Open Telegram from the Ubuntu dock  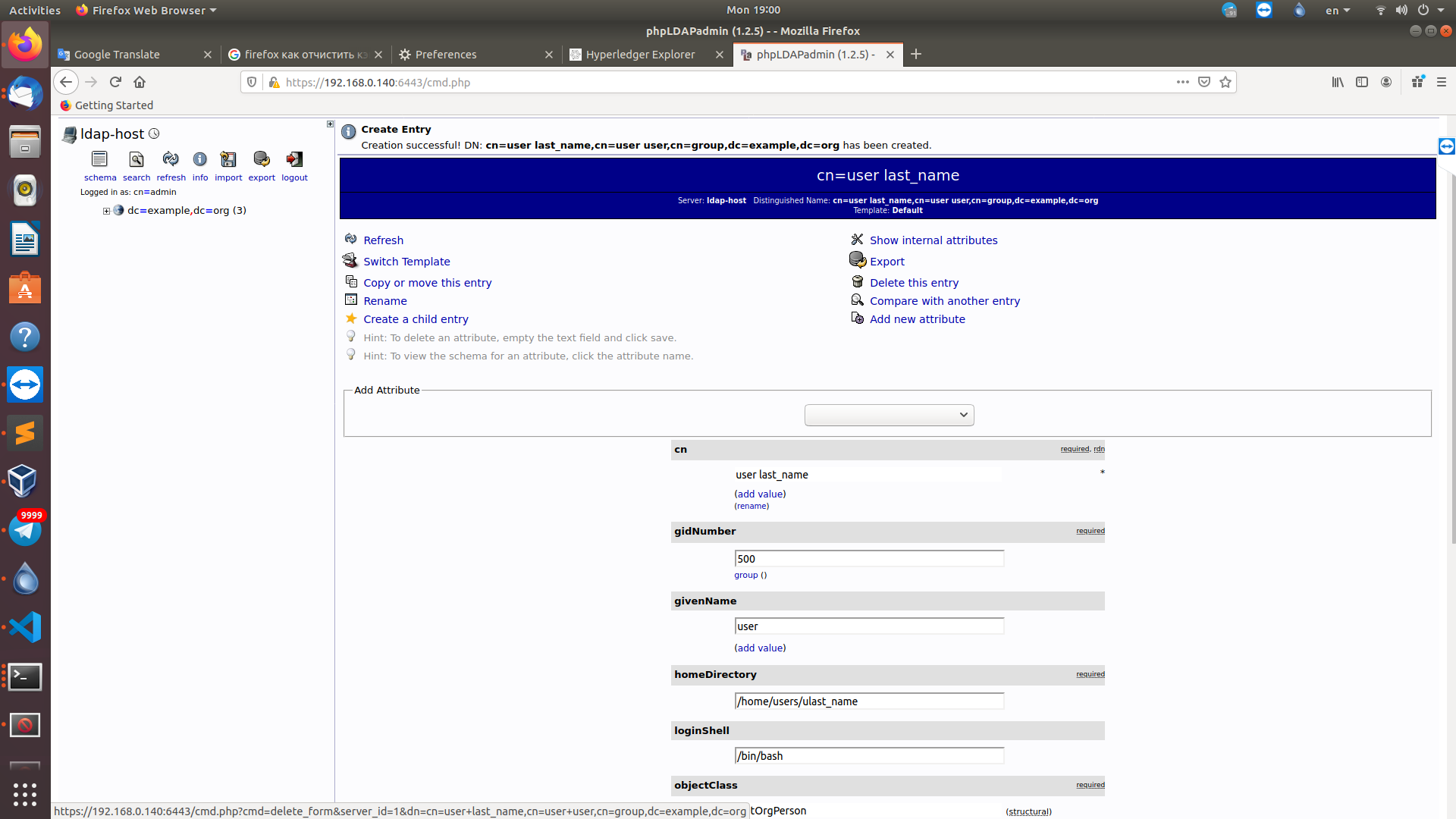[25, 530]
